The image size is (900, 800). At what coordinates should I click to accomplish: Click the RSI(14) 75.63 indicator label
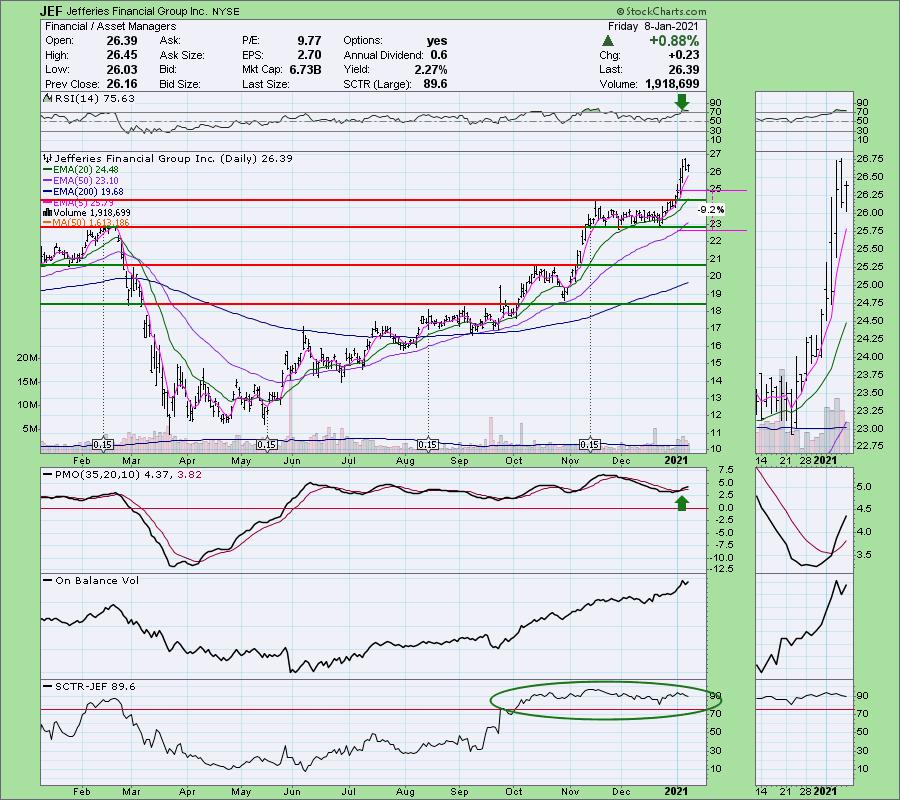click(89, 98)
